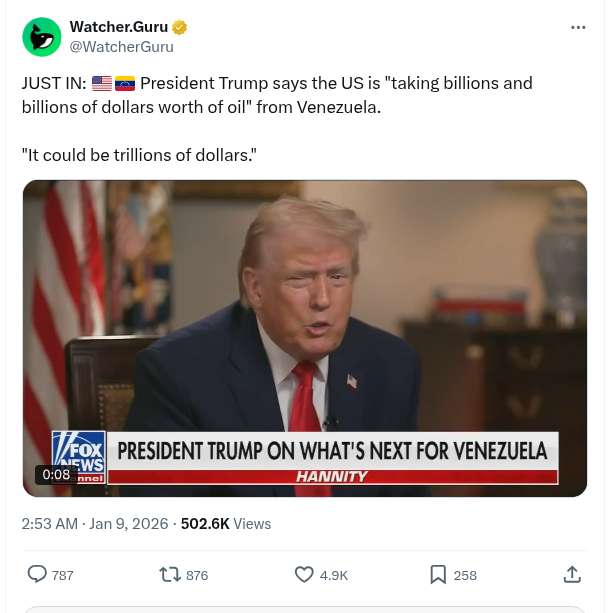This screenshot has width=608, height=613.
Task: Click the repost arrows icon
Action: [170, 574]
